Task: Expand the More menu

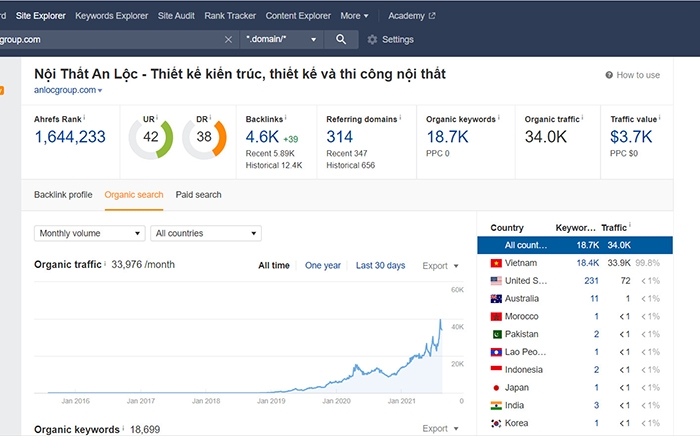Action: tap(354, 16)
